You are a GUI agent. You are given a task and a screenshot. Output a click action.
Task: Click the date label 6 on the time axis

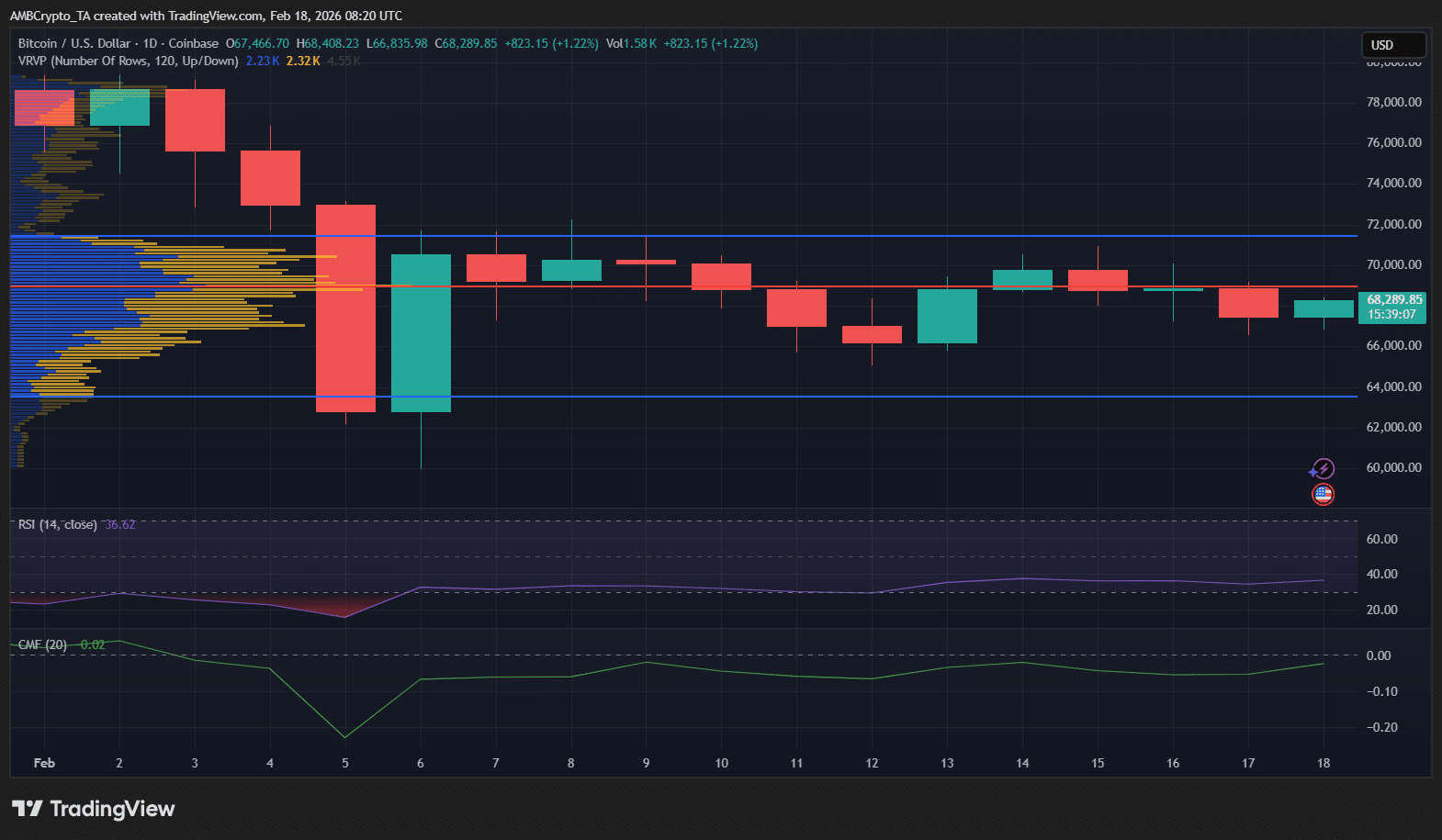421,763
